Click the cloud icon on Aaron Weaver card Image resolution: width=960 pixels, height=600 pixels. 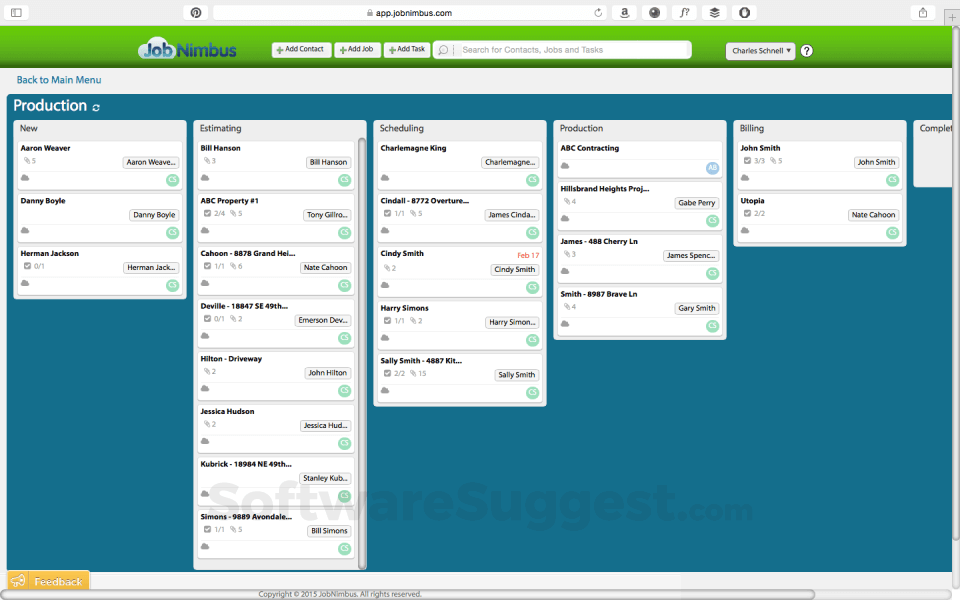pyautogui.click(x=25, y=178)
